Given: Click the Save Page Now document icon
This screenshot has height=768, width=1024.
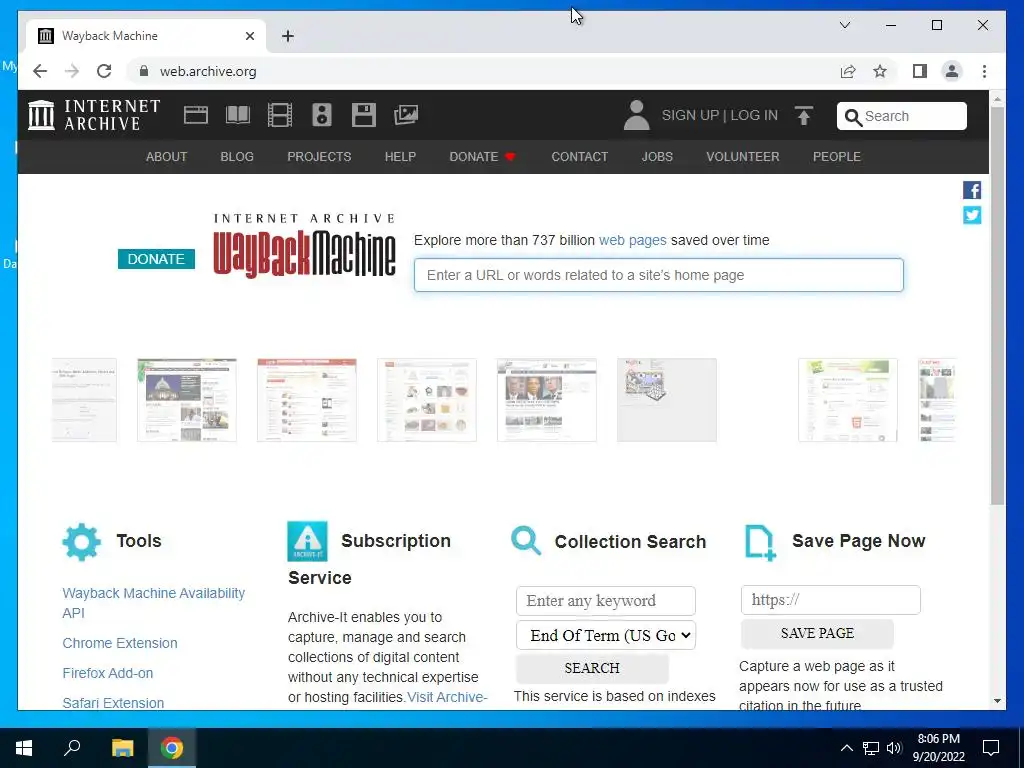Looking at the screenshot, I should point(760,542).
